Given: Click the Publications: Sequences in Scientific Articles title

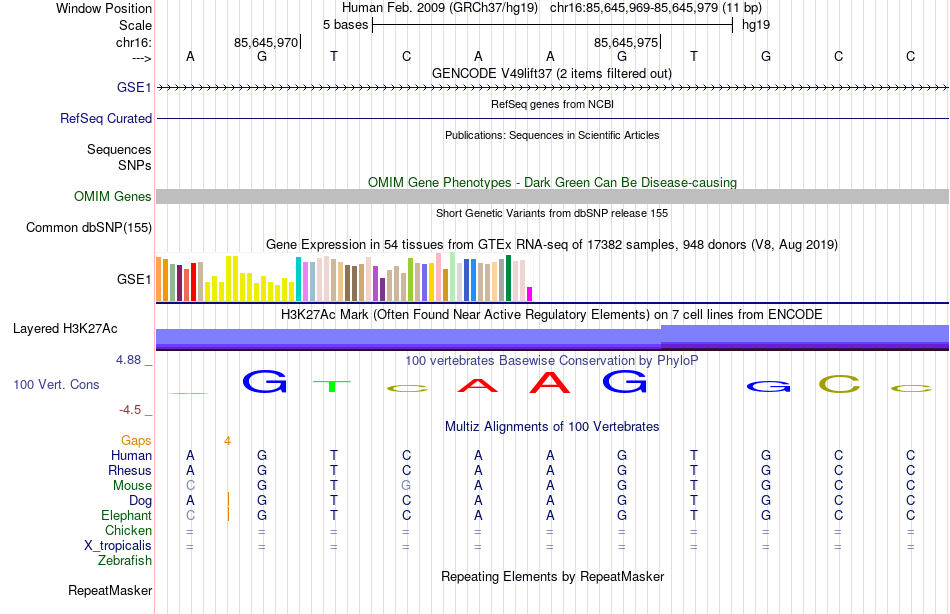Looking at the screenshot, I should 552,135.
